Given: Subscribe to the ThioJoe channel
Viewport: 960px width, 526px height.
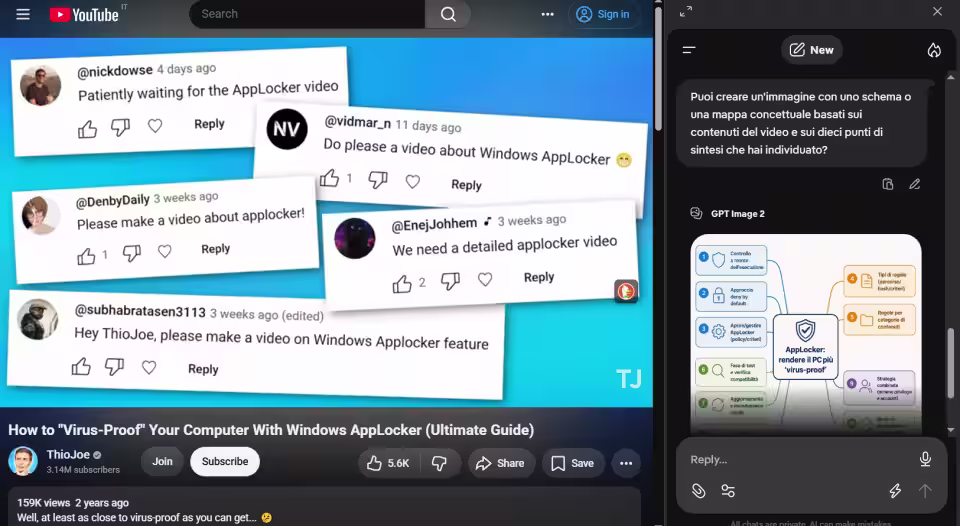Looking at the screenshot, I should [225, 462].
